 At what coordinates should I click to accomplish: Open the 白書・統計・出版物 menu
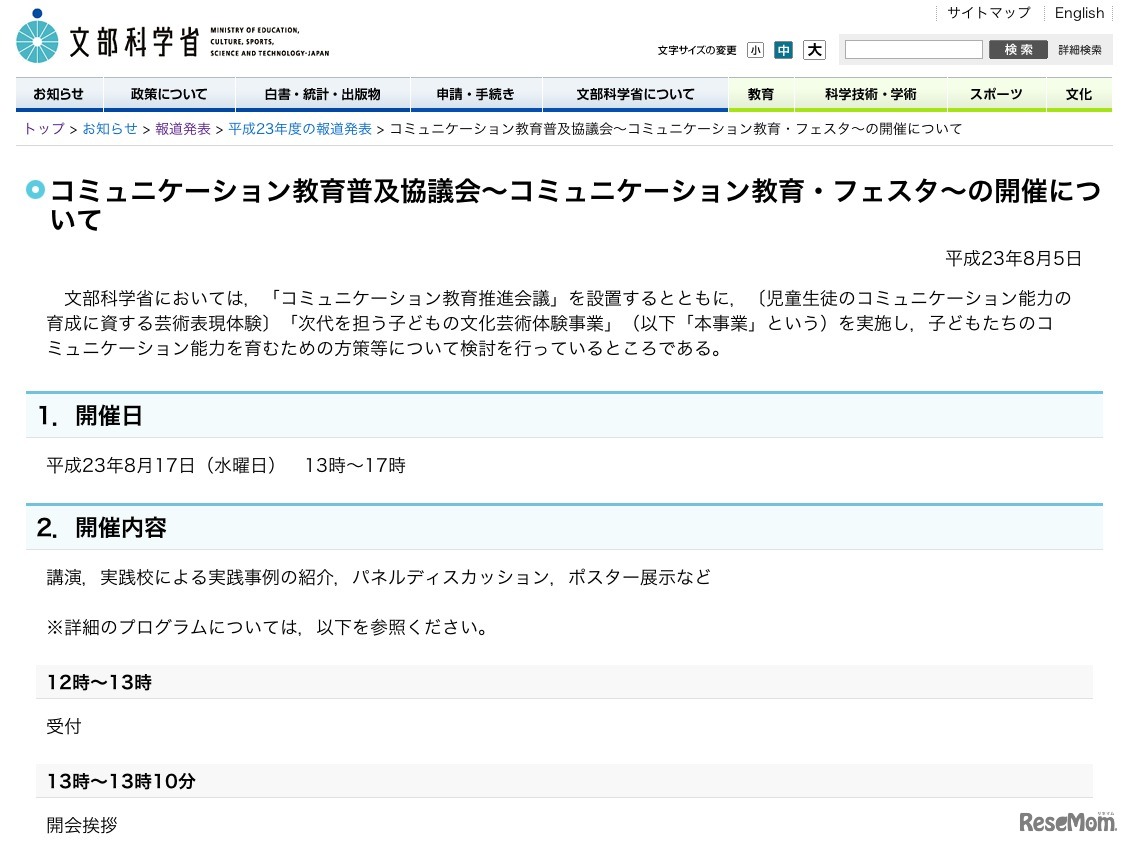coord(321,93)
